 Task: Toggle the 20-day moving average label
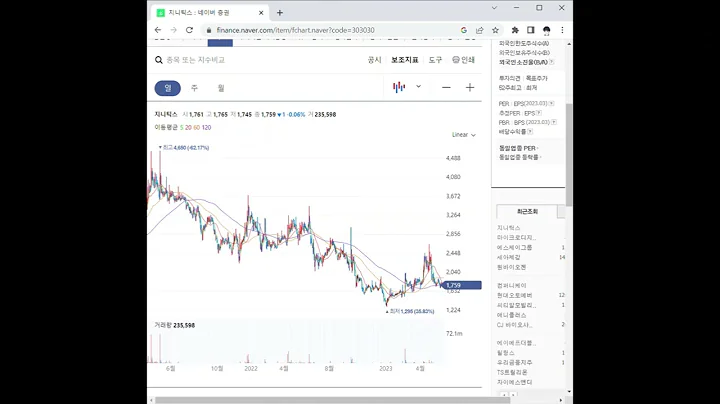pyautogui.click(x=188, y=128)
